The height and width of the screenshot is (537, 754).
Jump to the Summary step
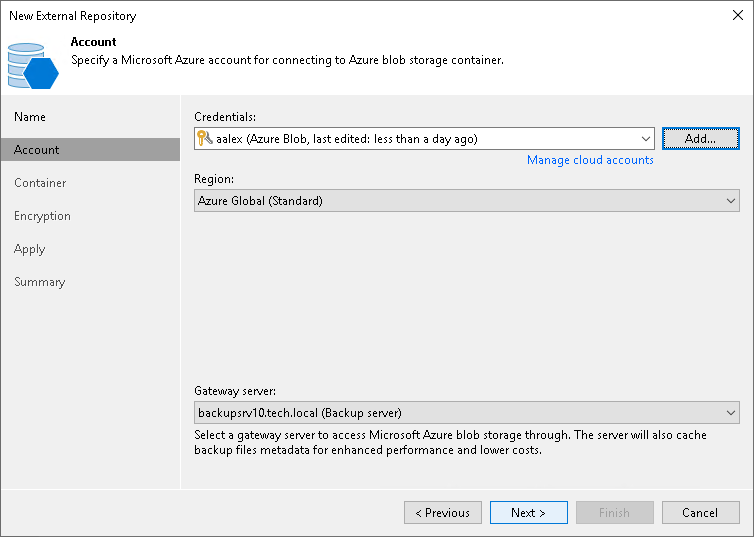(40, 282)
